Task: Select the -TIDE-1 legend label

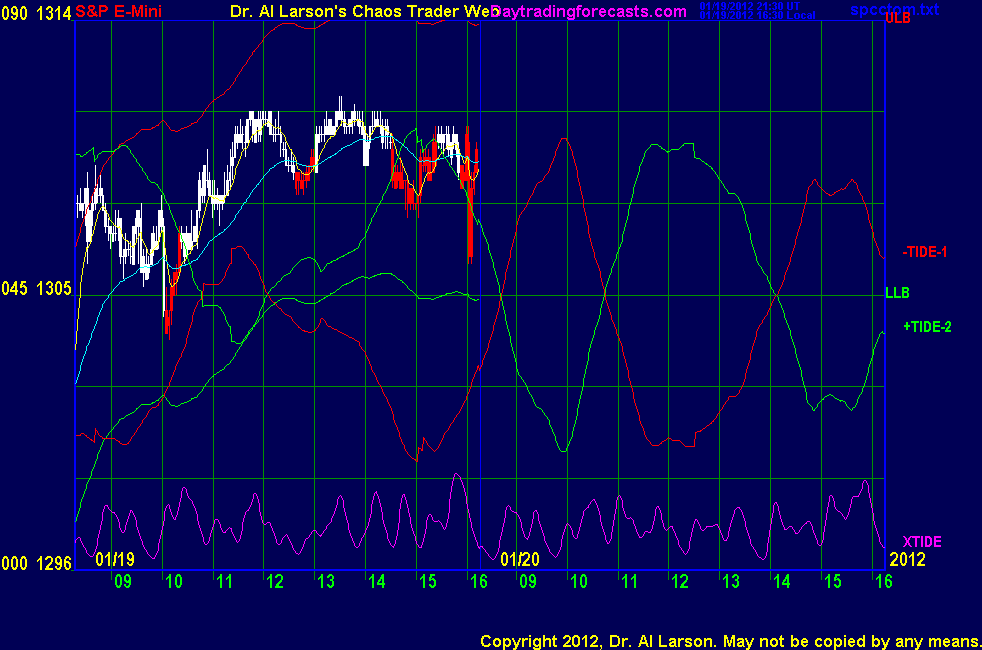Action: tap(924, 252)
